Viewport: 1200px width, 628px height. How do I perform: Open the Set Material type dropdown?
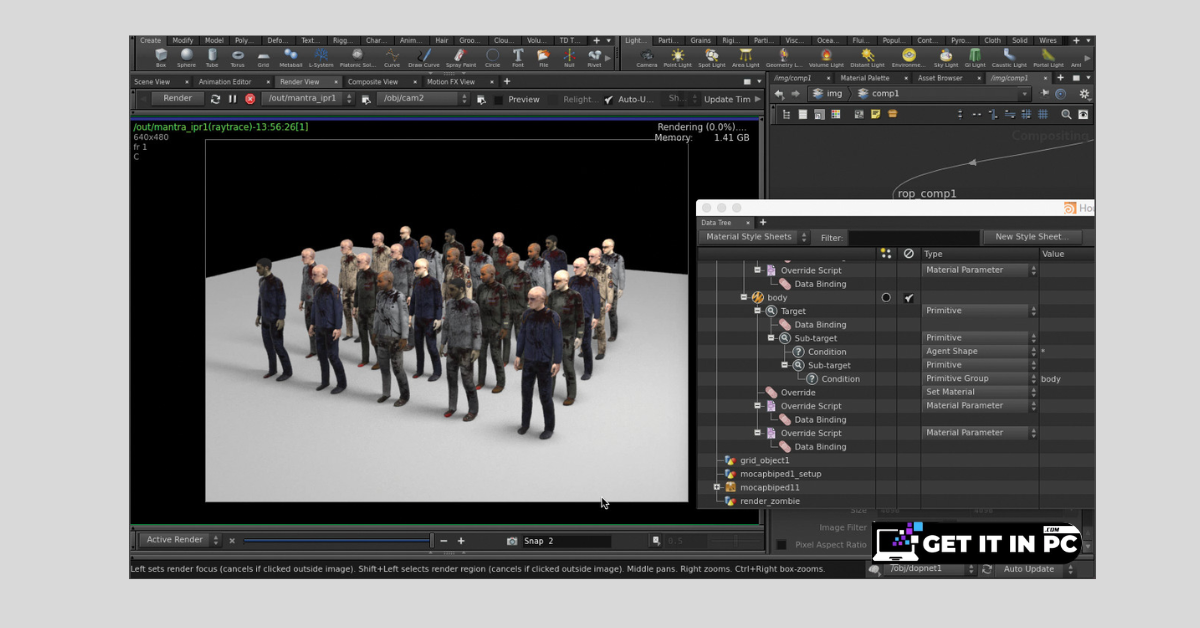(x=980, y=392)
